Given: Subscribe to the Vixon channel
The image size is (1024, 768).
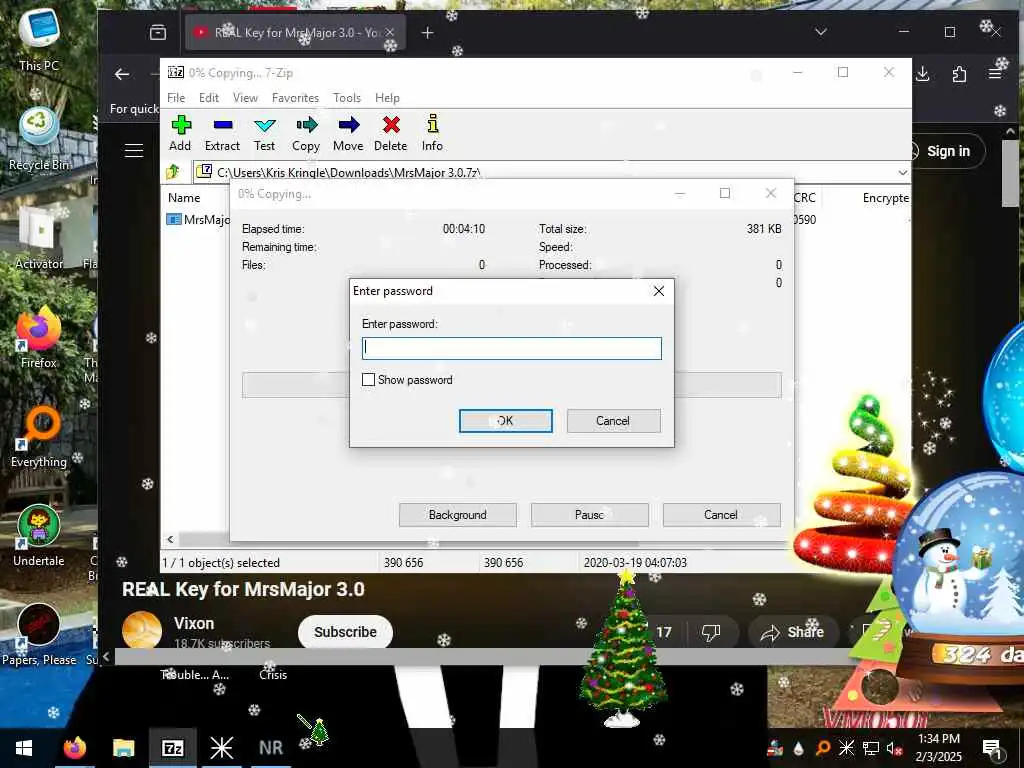Looking at the screenshot, I should point(345,632).
